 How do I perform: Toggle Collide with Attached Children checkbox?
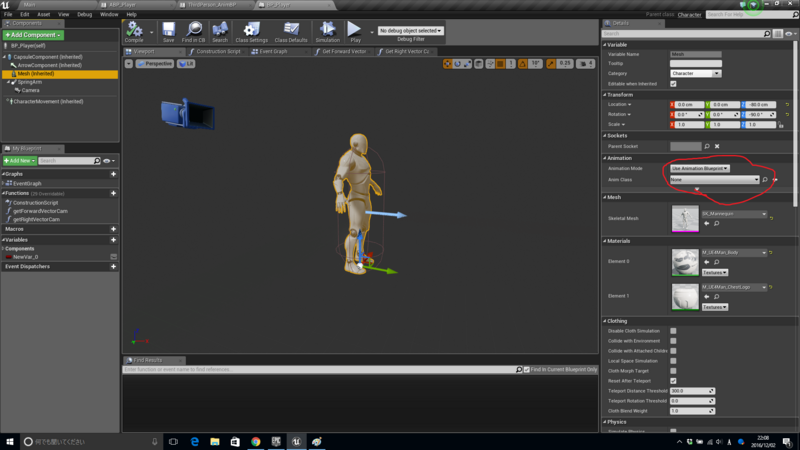(x=673, y=351)
